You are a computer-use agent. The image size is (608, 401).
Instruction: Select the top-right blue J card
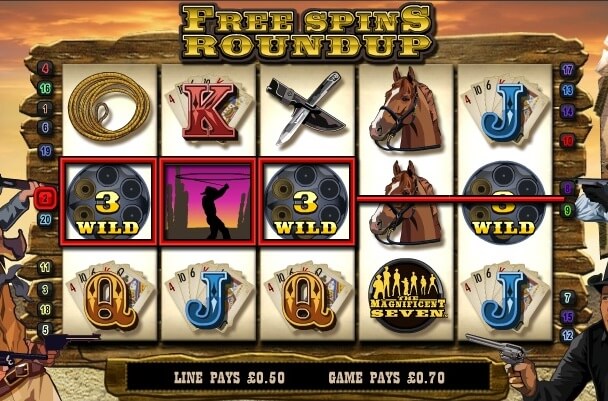504,108
